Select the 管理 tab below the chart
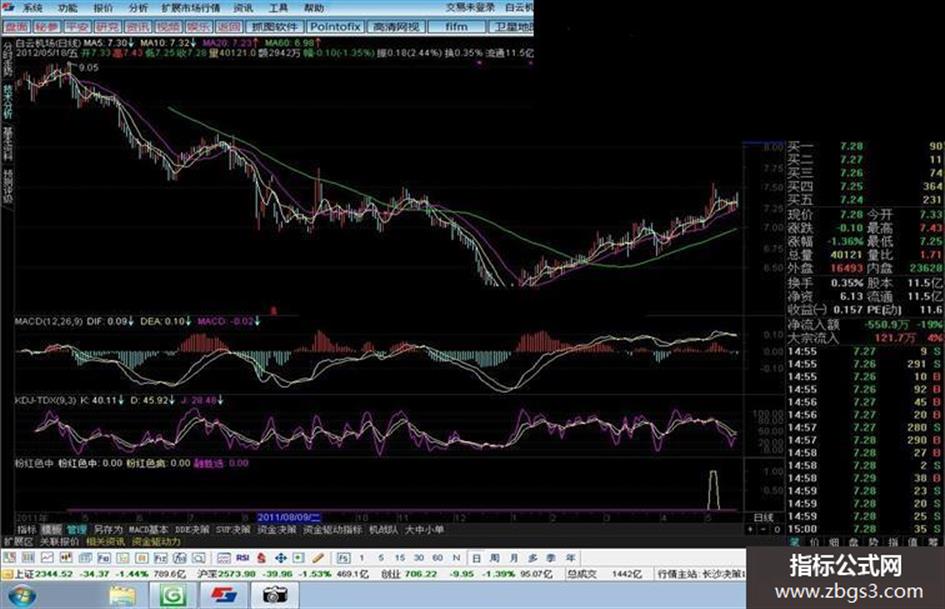 click(77, 529)
